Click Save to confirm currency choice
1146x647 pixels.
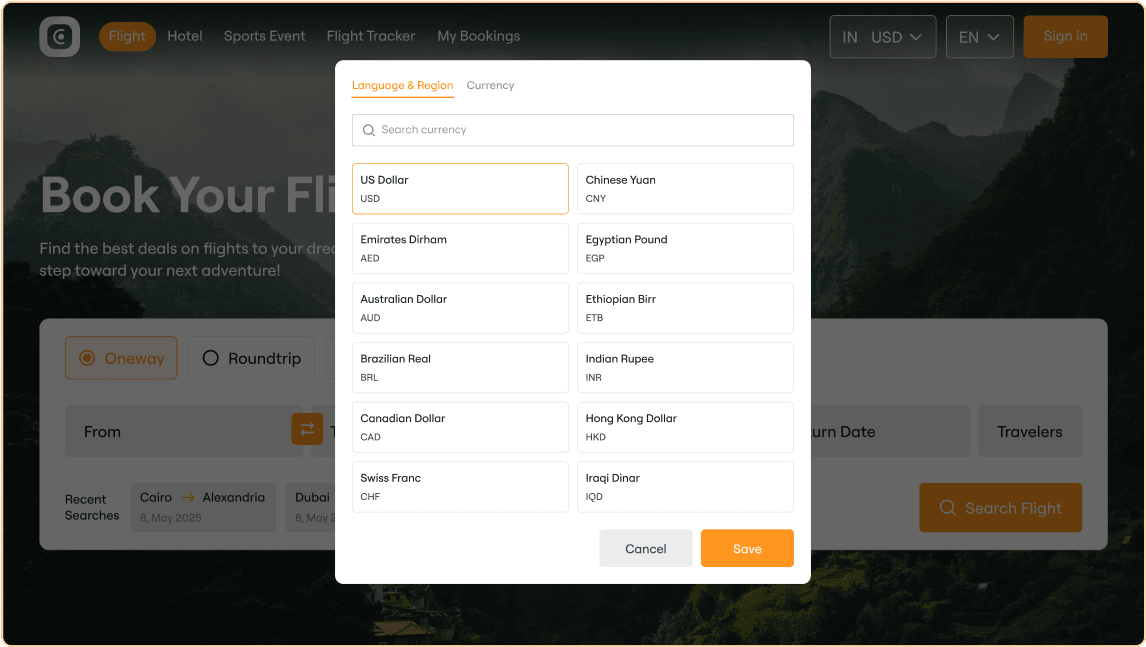tap(747, 548)
